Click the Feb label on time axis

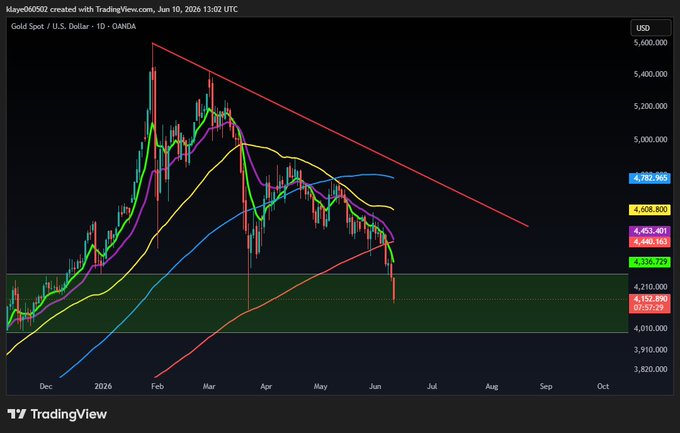pyautogui.click(x=157, y=386)
